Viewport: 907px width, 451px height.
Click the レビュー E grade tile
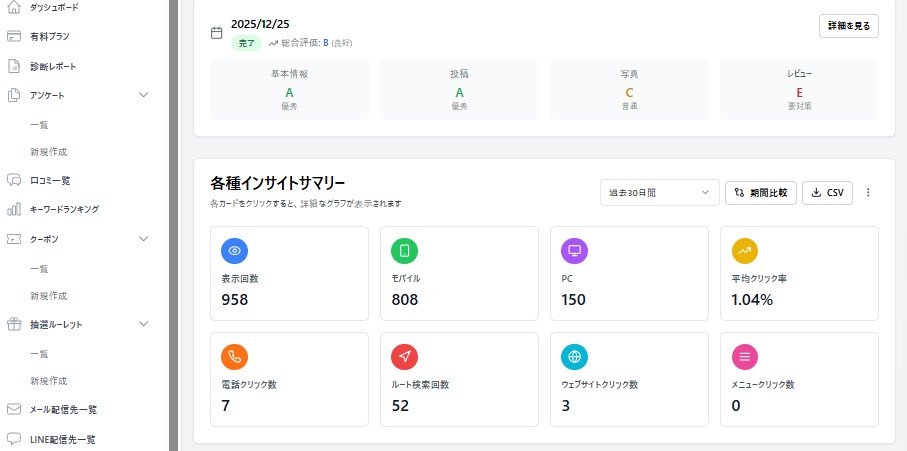(799, 90)
